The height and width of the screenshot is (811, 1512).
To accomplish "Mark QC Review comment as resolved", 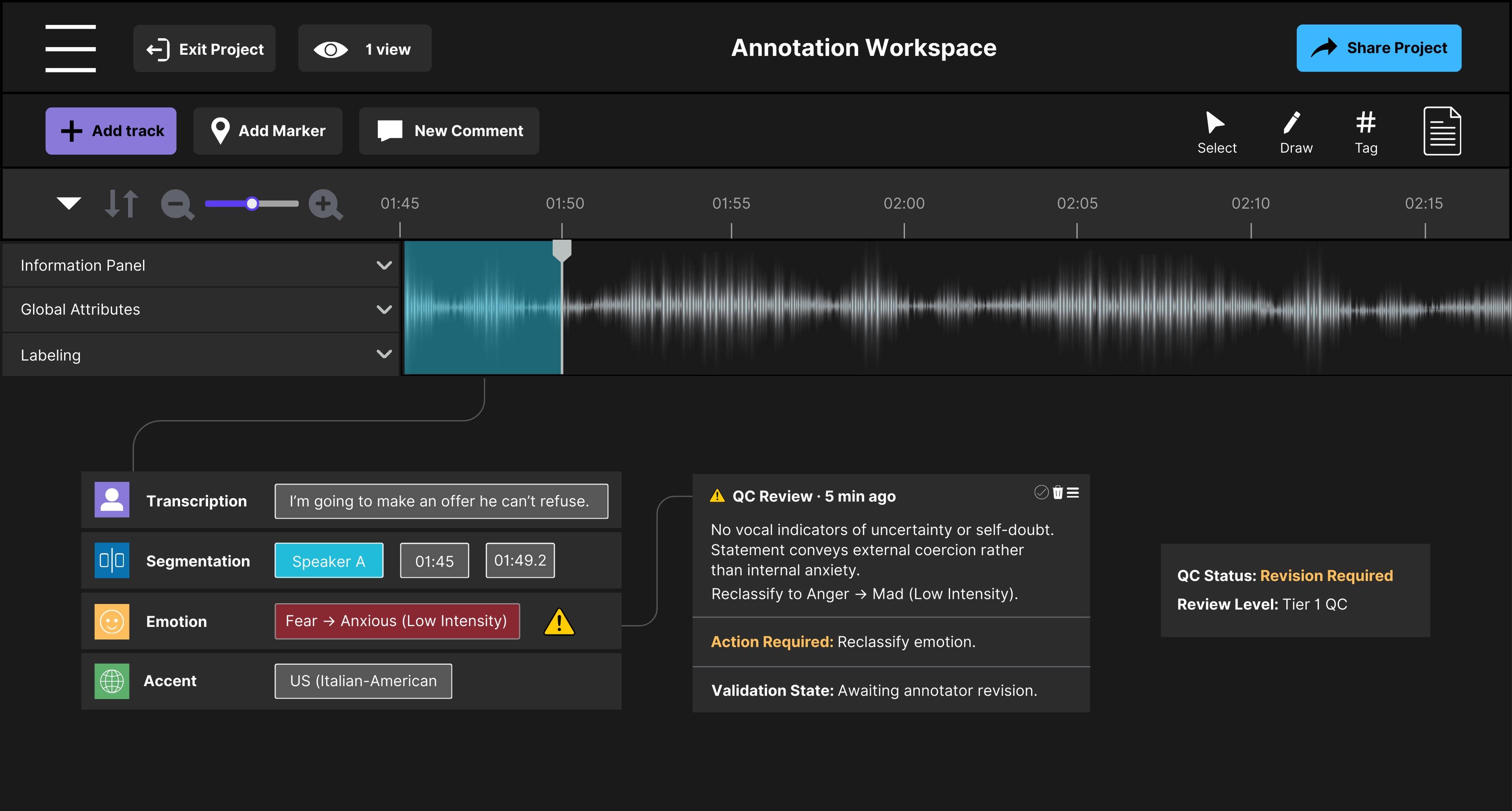I will point(1041,492).
